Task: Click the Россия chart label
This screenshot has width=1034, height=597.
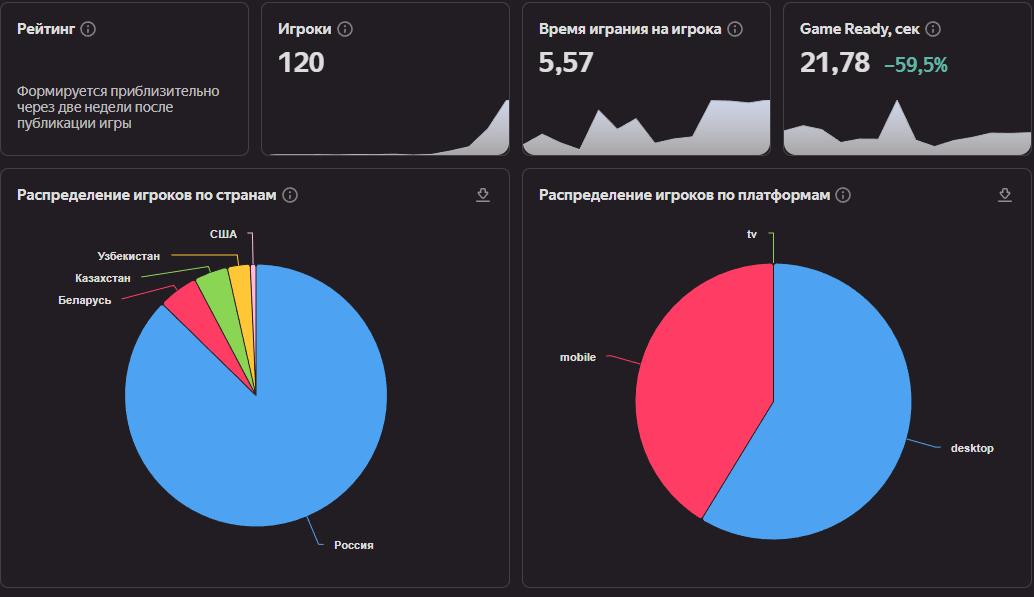Action: pos(353,546)
